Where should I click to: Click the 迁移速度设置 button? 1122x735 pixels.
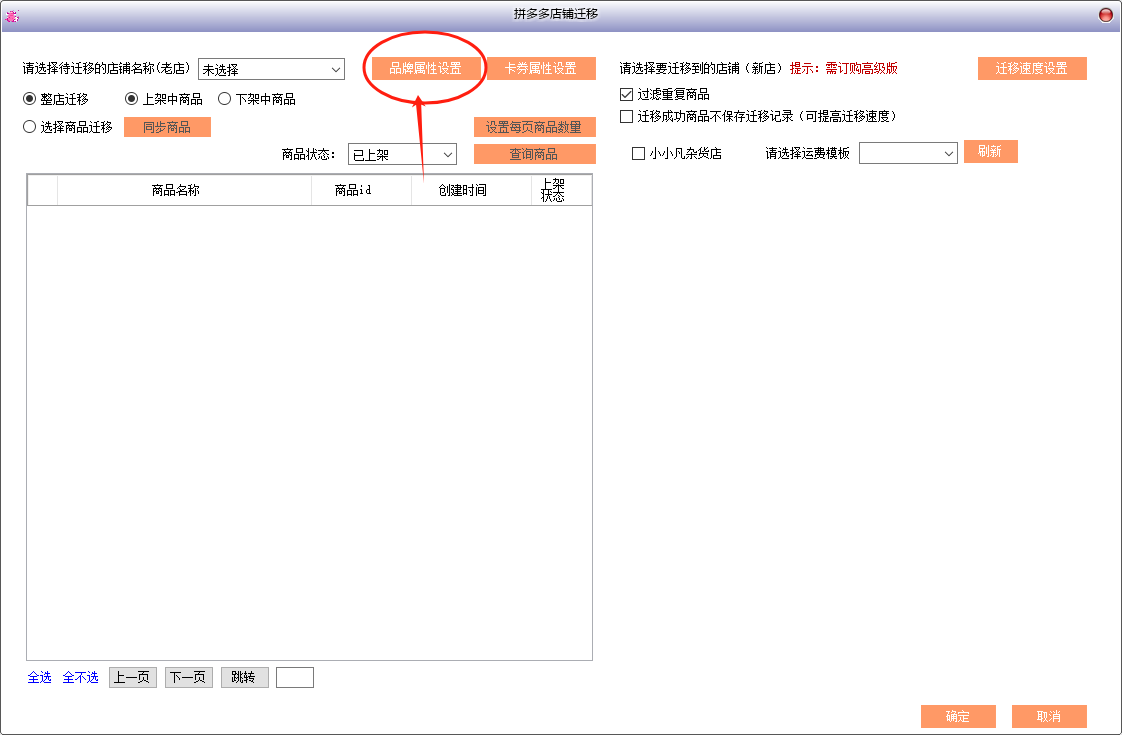(x=1032, y=69)
